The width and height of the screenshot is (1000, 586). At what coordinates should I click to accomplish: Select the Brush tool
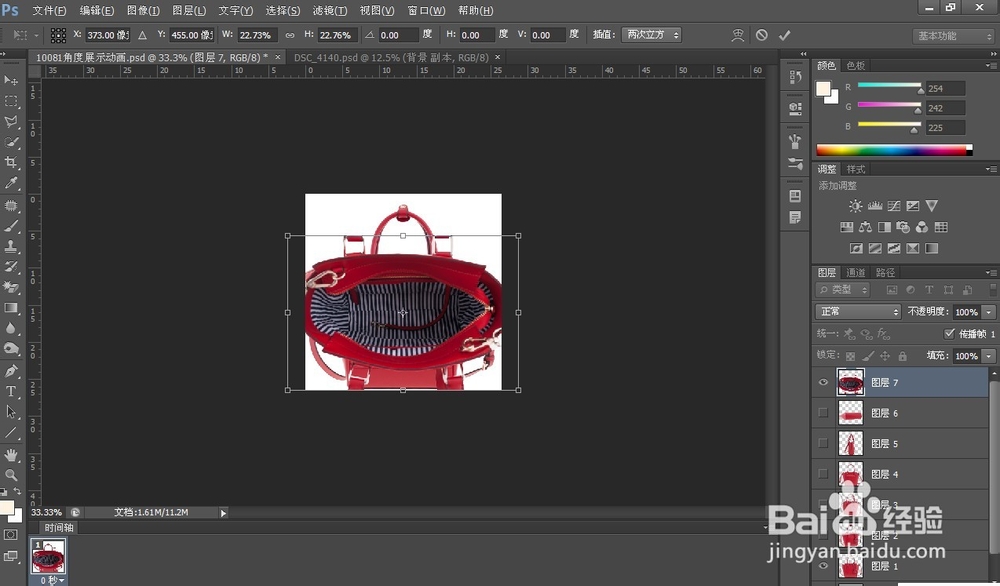[11, 226]
